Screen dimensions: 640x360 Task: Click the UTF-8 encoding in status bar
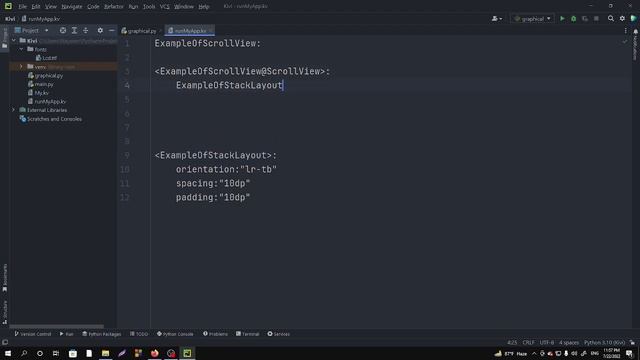pos(547,342)
